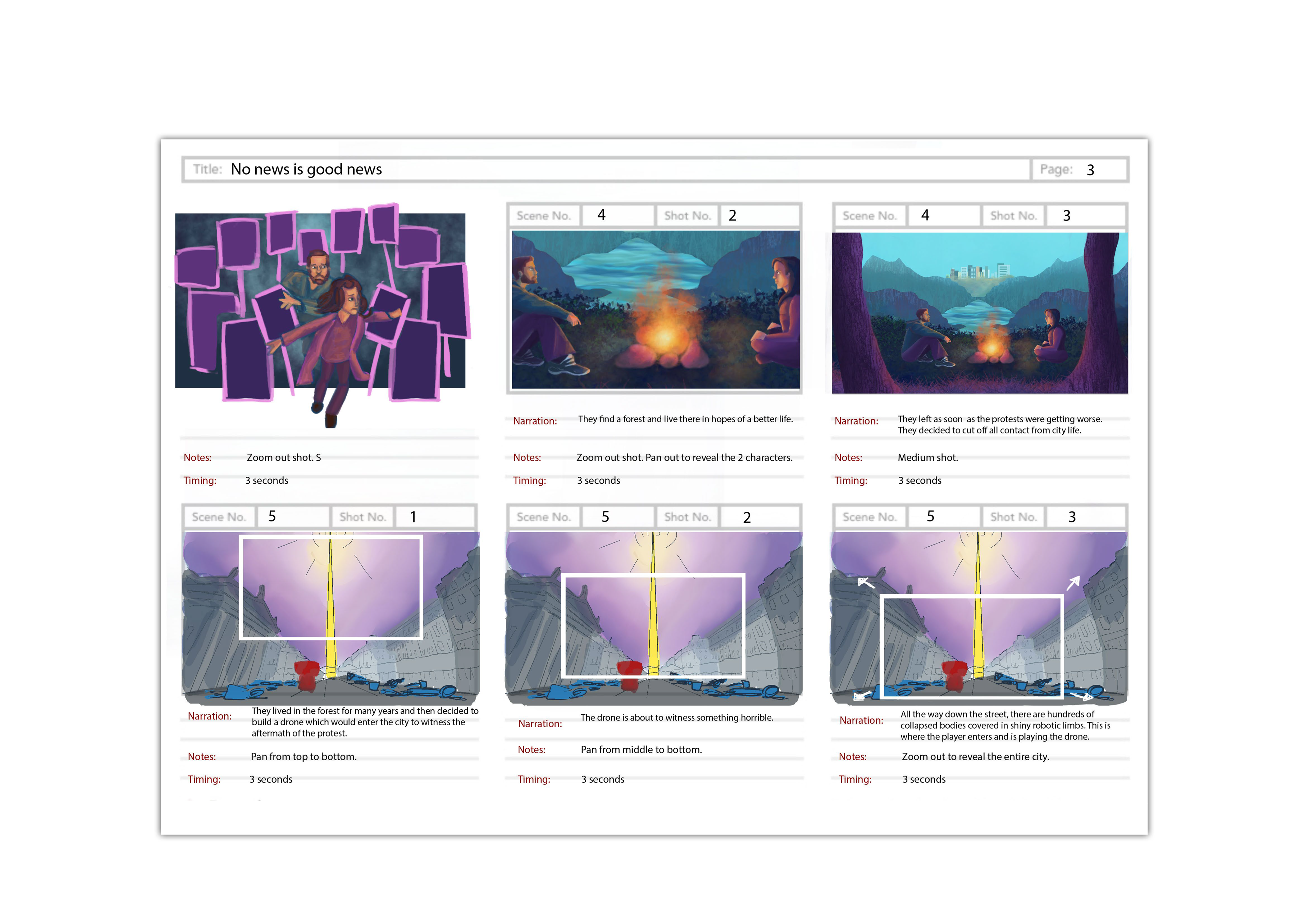
Task: Click "3 seconds" timing under "Pan from middle to bottom."
Action: tap(602, 779)
